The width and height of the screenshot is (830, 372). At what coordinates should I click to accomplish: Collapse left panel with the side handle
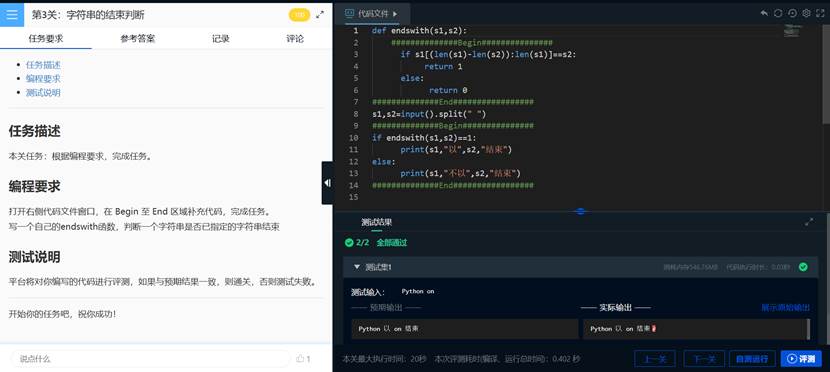pyautogui.click(x=327, y=183)
